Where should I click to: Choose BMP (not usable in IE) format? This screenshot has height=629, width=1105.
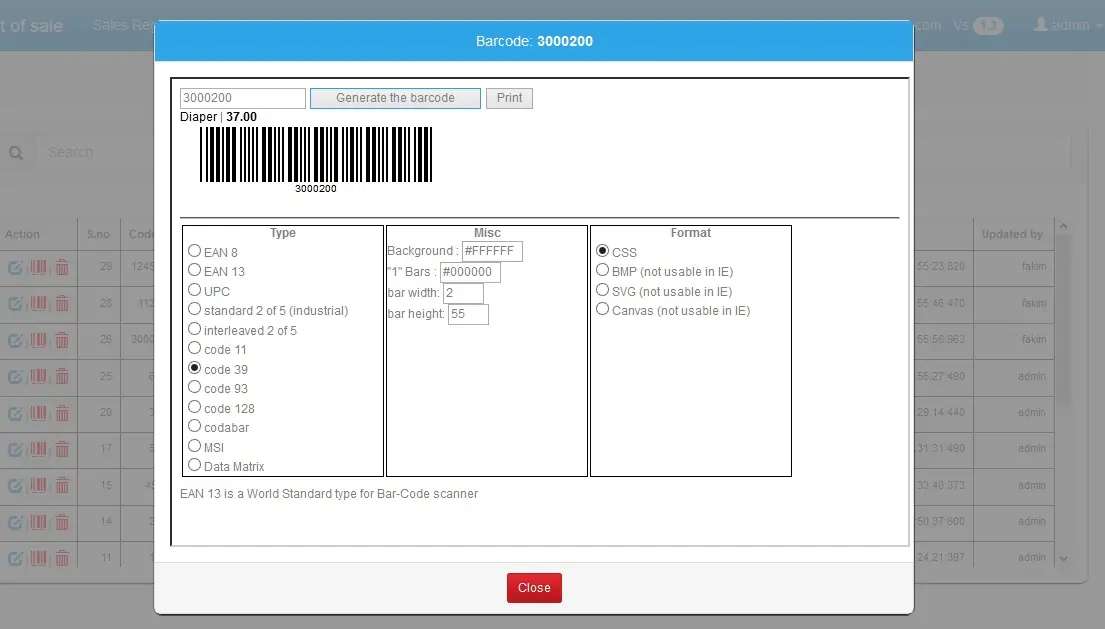tap(603, 270)
